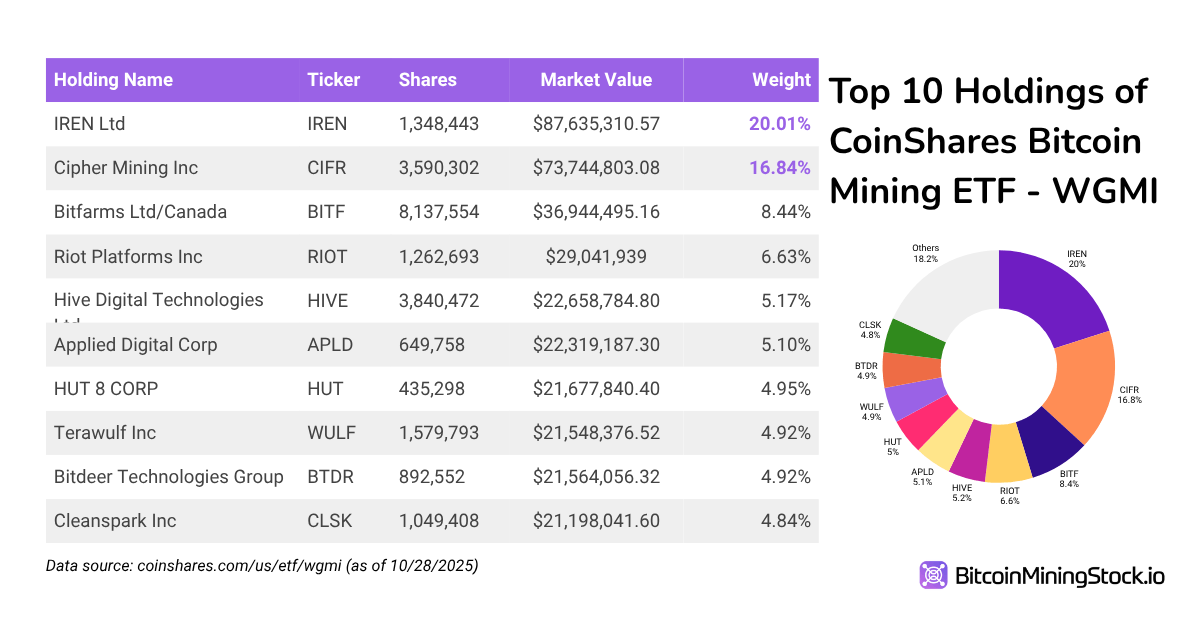This screenshot has height=628, width=1200.
Task: Select the Bitdeer Technologies Group holding name
Action: (169, 477)
